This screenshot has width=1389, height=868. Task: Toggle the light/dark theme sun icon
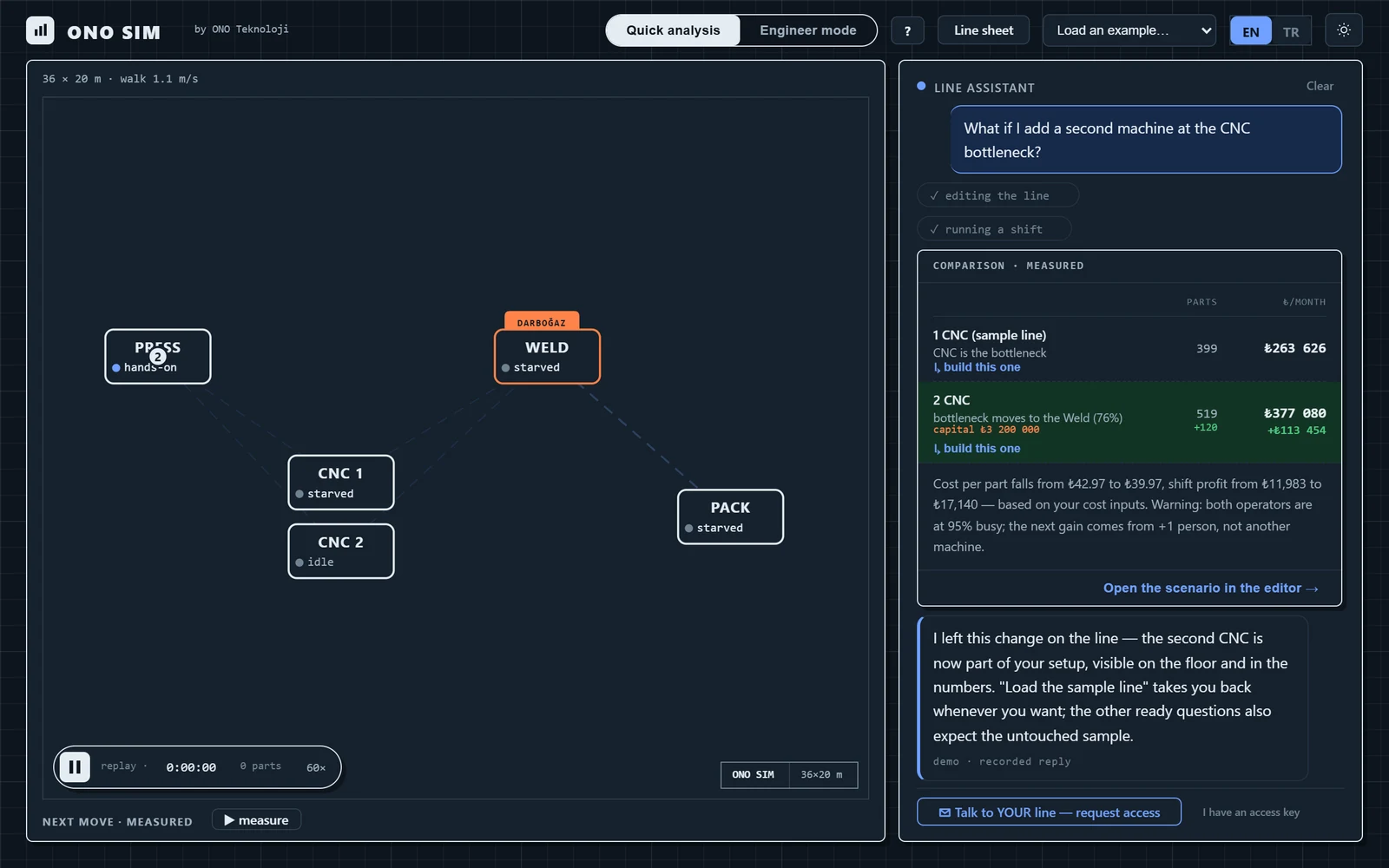coord(1343,30)
